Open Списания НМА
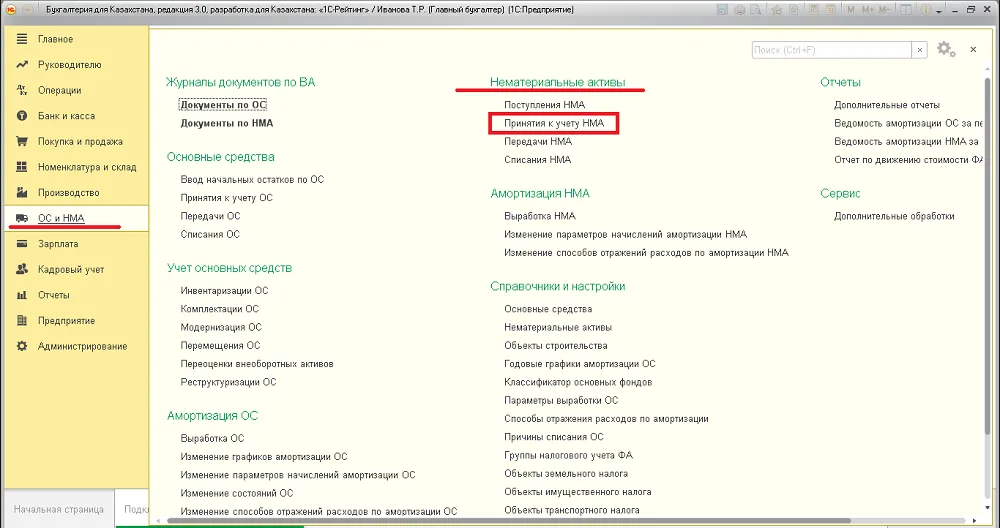 [537, 160]
